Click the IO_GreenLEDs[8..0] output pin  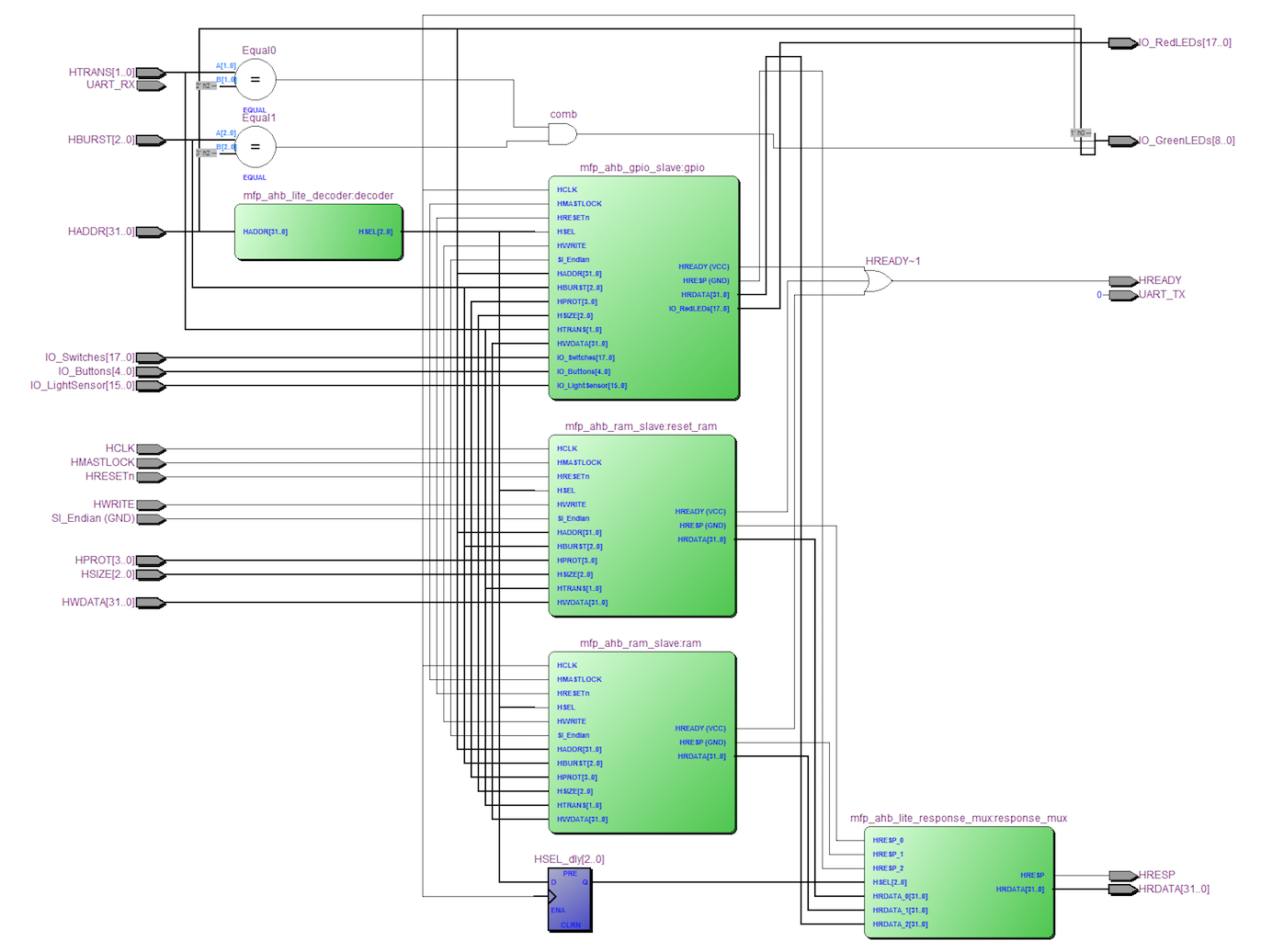(1123, 142)
